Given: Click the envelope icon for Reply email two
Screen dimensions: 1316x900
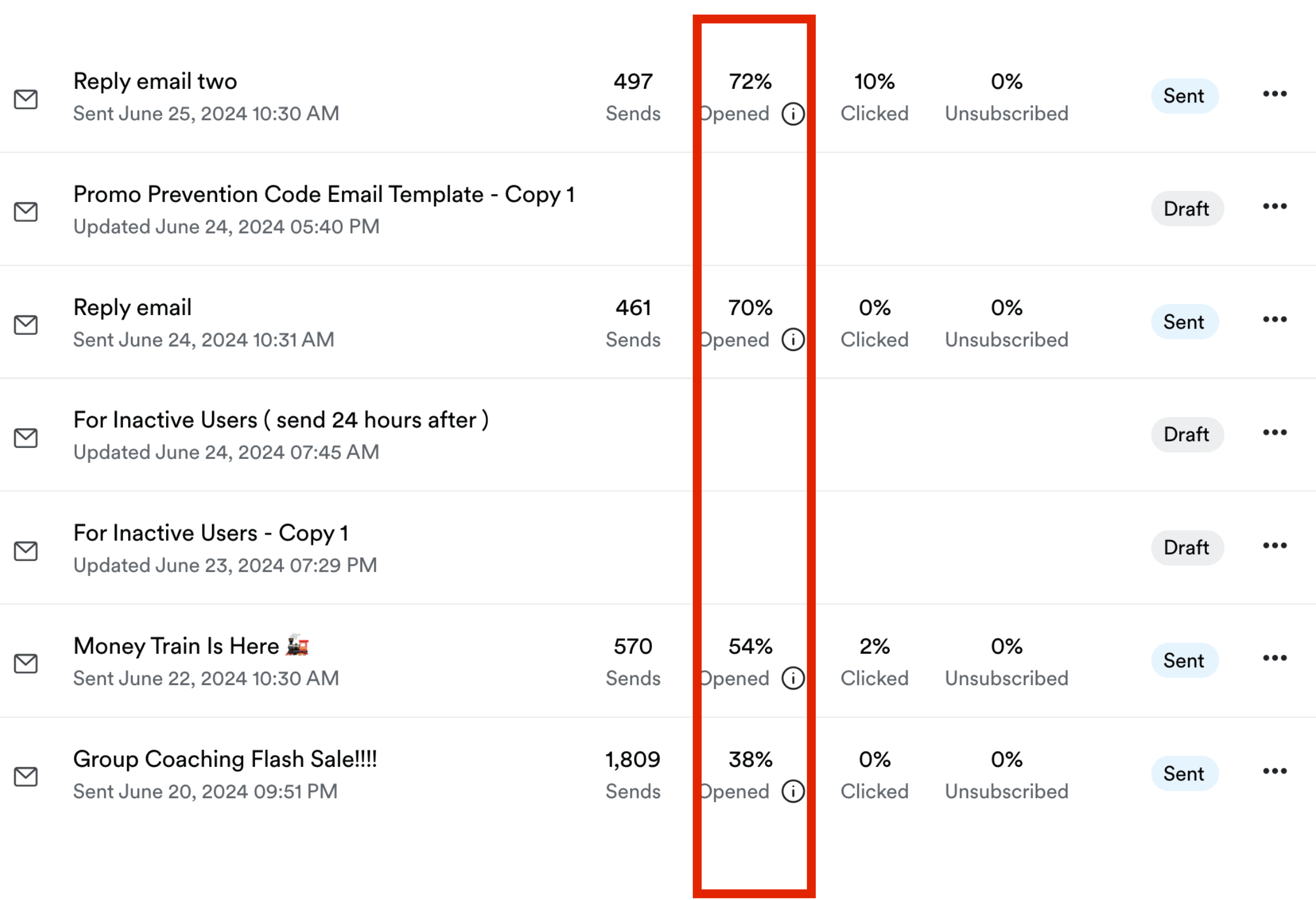Looking at the screenshot, I should click(26, 100).
